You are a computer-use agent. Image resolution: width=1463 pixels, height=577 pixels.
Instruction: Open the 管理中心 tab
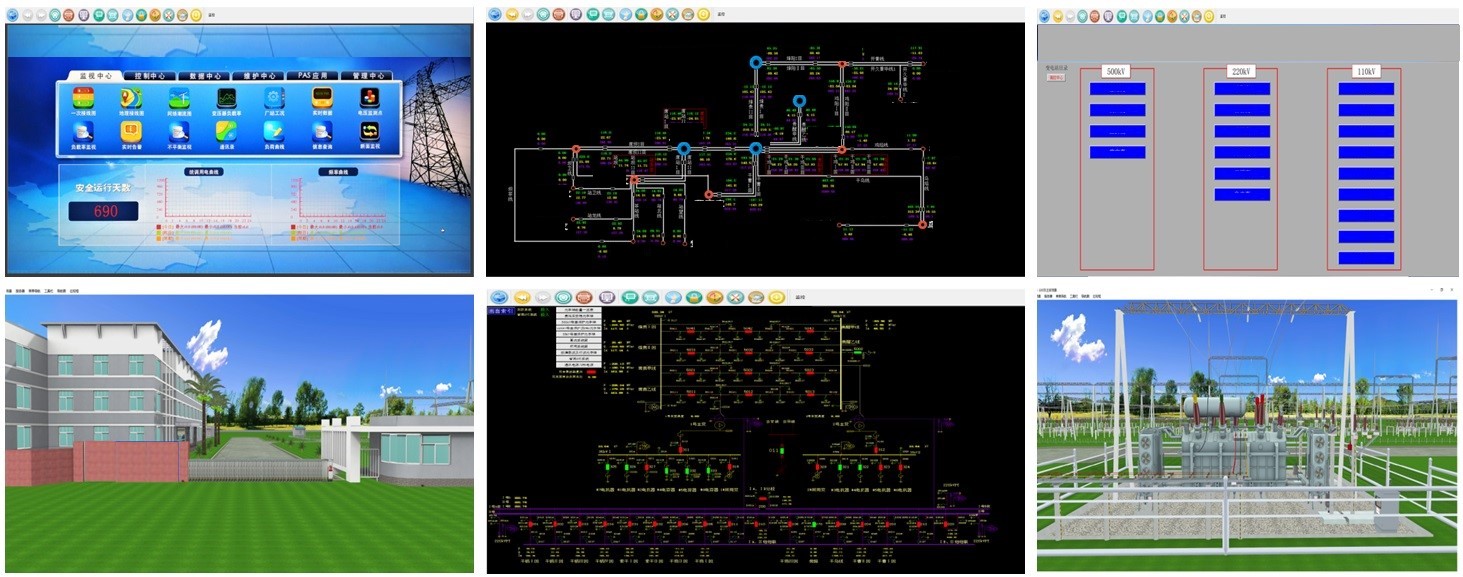367,75
